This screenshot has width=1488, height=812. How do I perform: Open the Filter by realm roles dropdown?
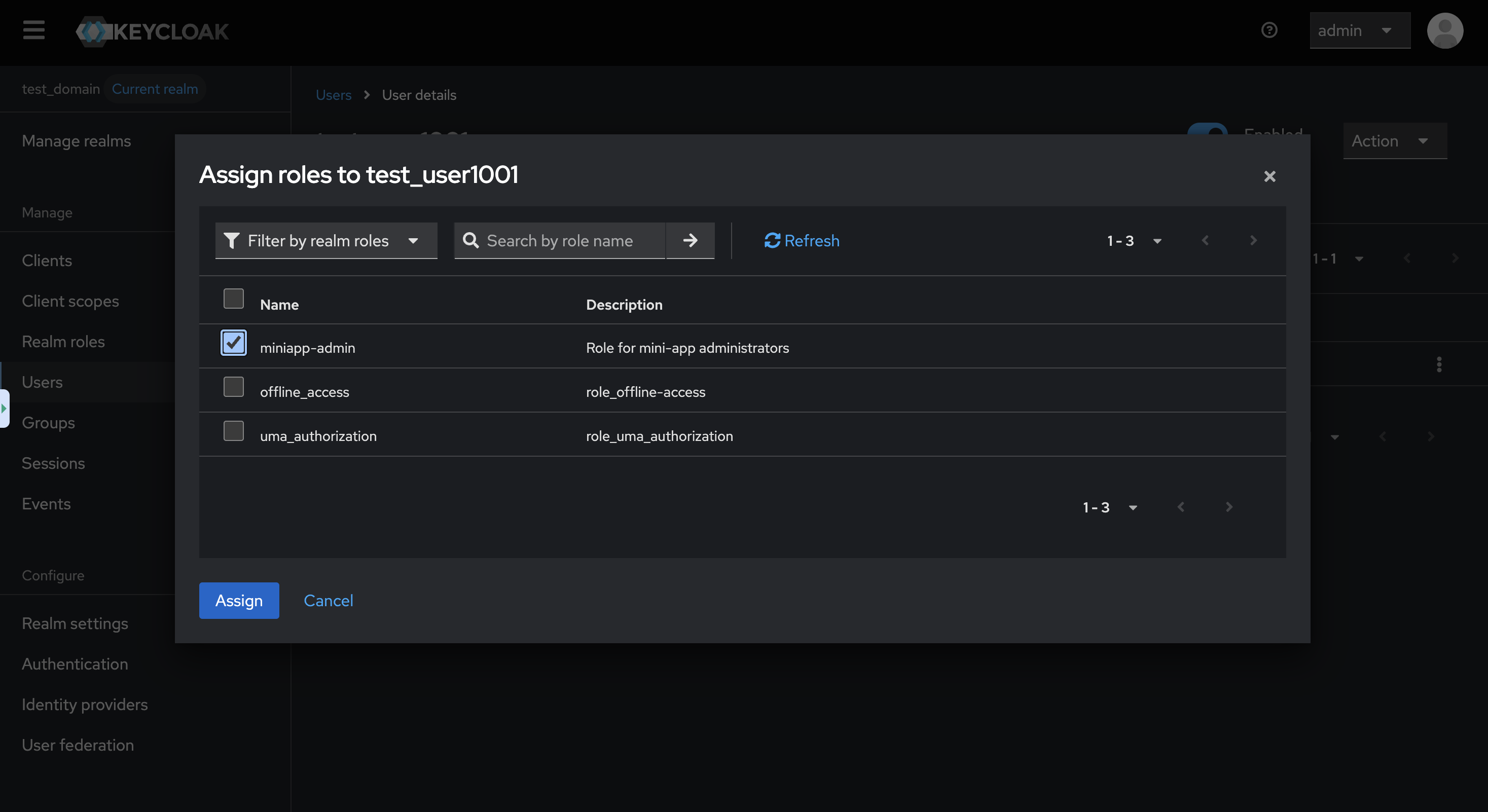(x=326, y=240)
